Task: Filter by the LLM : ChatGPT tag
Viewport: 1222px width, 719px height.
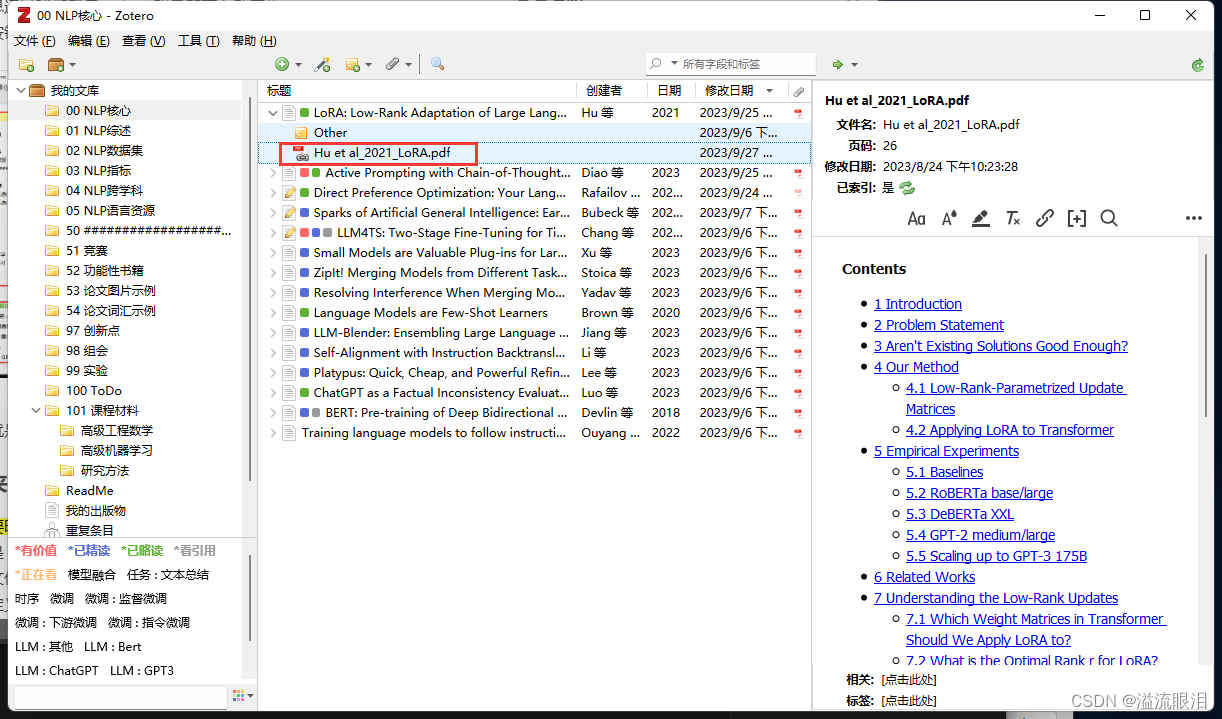Action: point(57,671)
